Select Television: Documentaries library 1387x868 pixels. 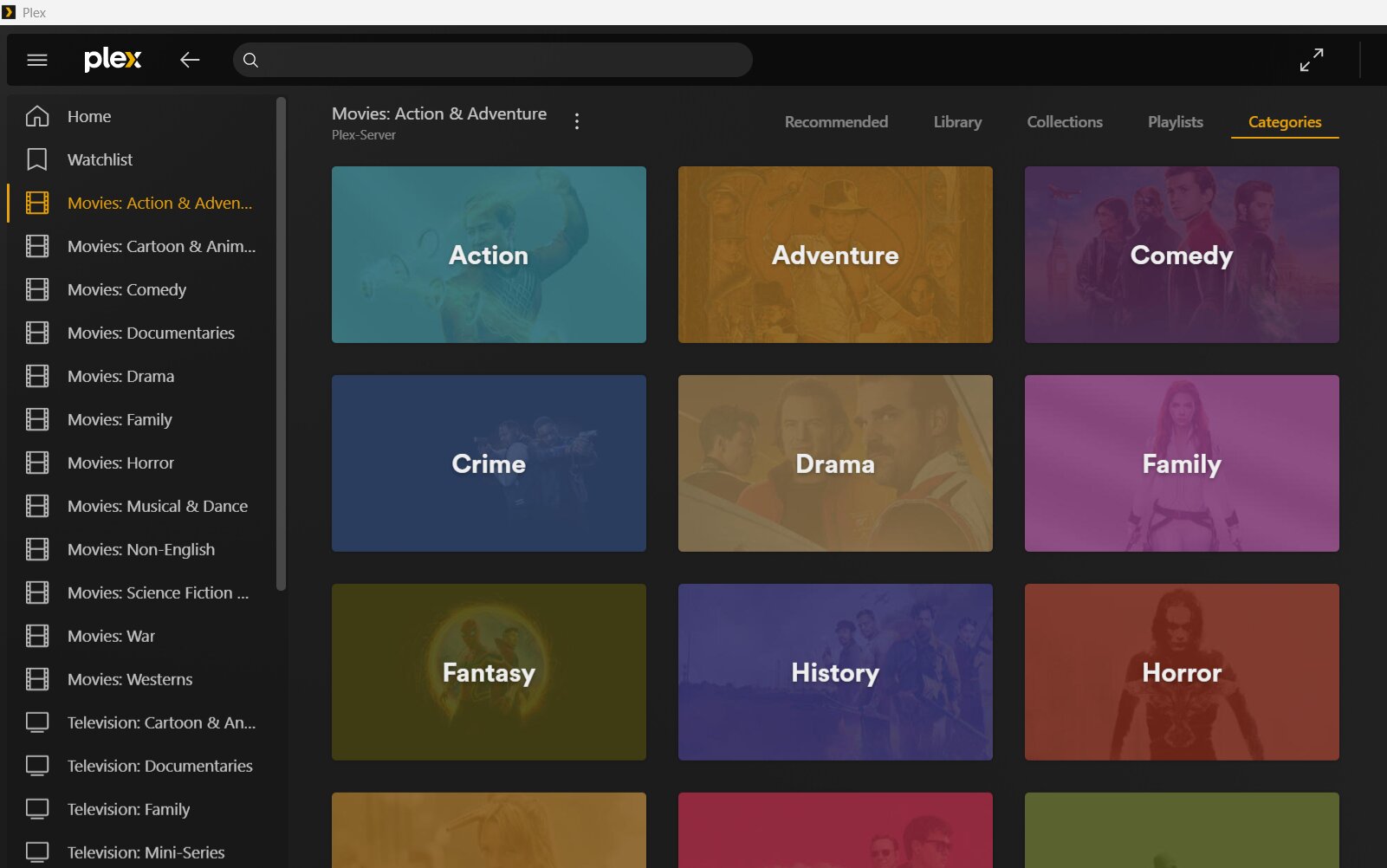tap(160, 766)
